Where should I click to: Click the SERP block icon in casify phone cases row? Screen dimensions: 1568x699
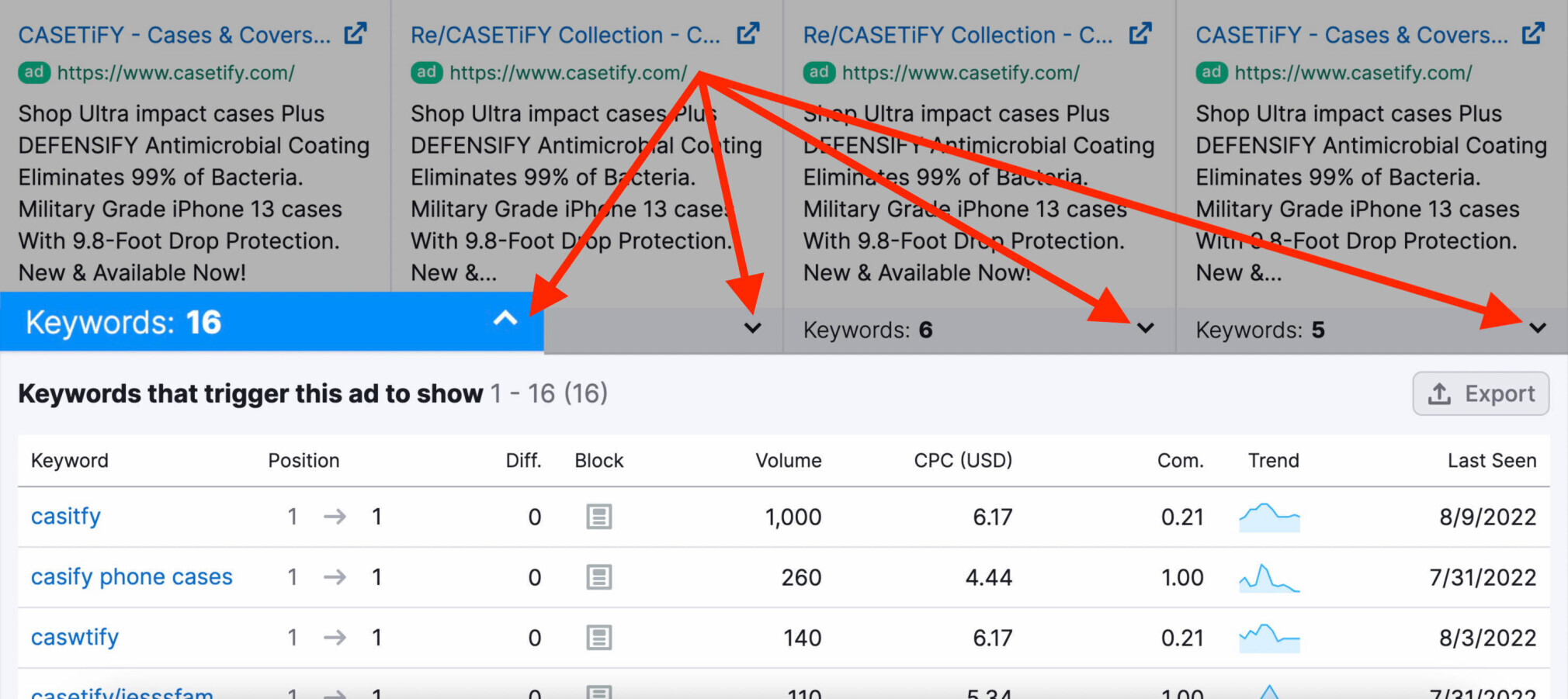point(599,577)
